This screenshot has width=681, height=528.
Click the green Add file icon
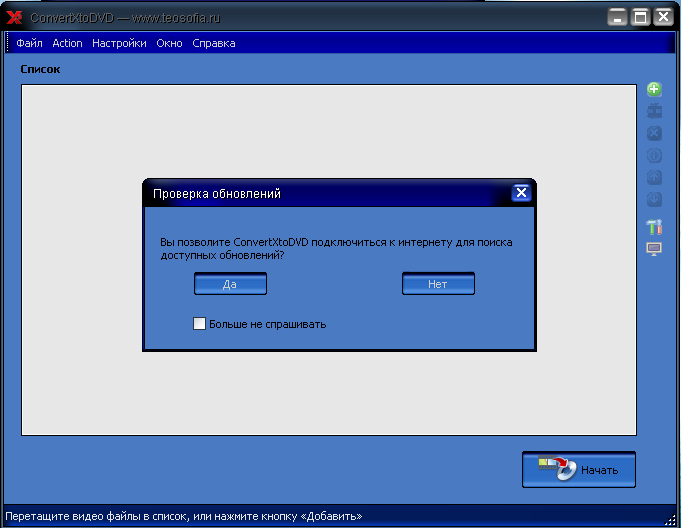coord(654,90)
